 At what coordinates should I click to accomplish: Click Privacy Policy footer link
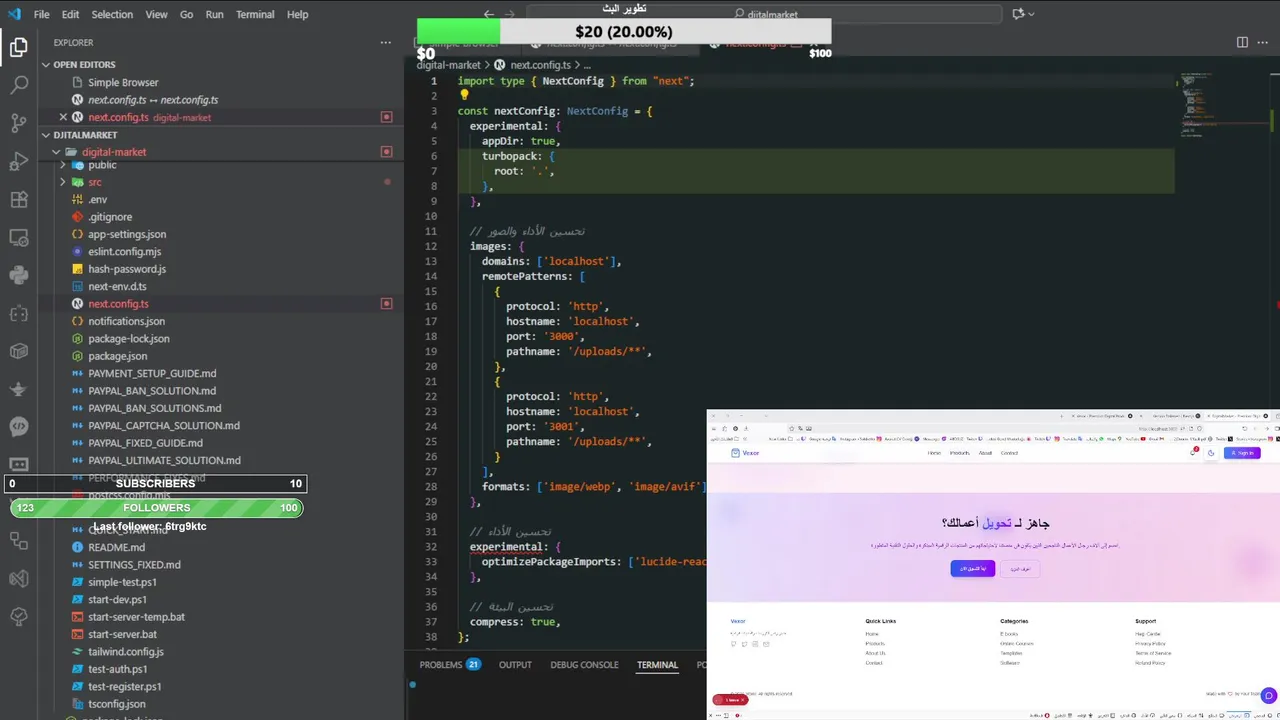coord(1150,644)
